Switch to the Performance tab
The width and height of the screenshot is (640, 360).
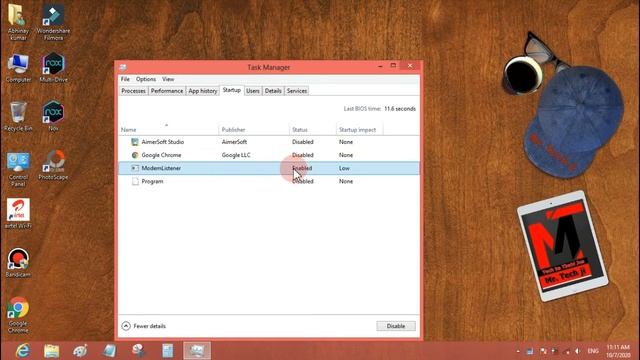167,91
